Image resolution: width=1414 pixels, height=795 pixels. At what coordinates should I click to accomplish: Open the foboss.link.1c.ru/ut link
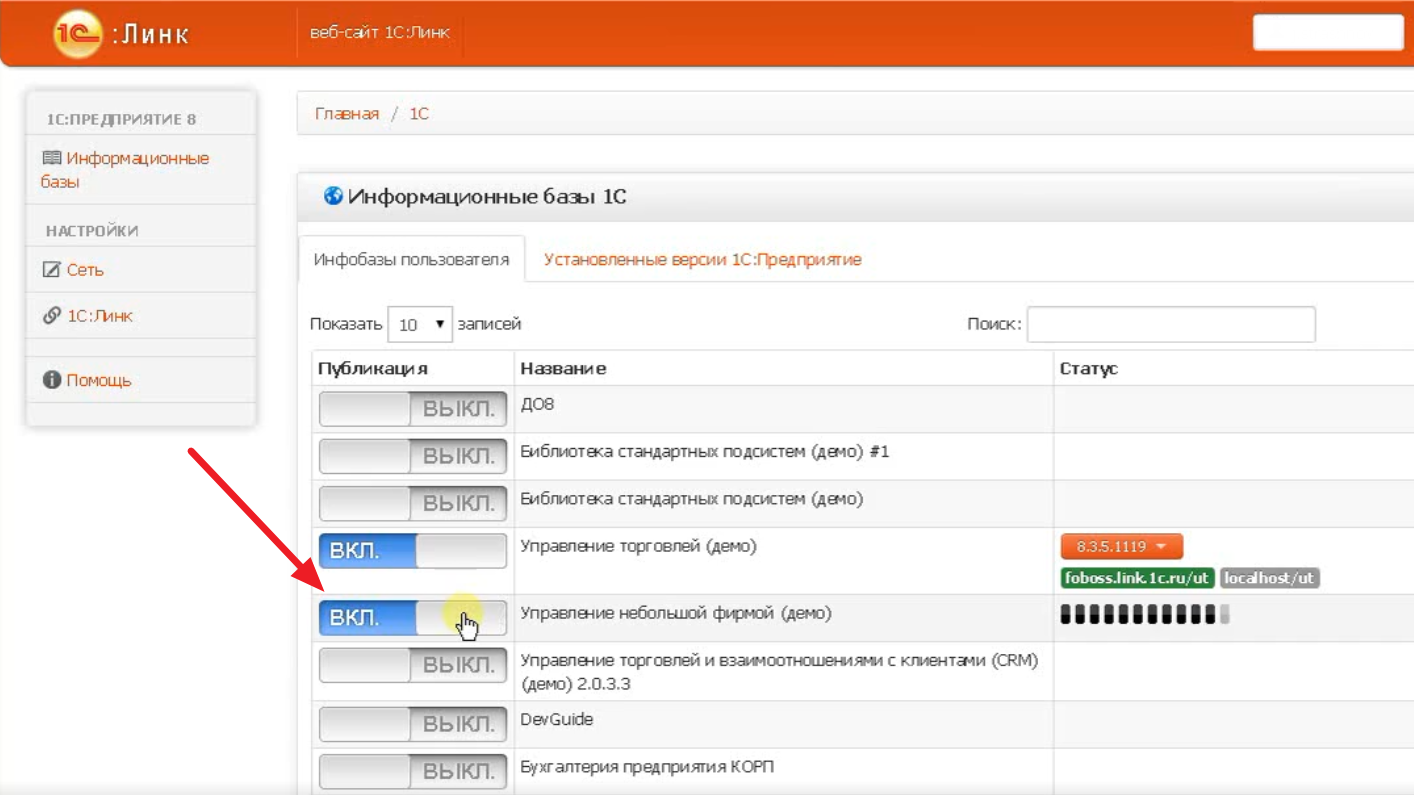click(x=1137, y=578)
